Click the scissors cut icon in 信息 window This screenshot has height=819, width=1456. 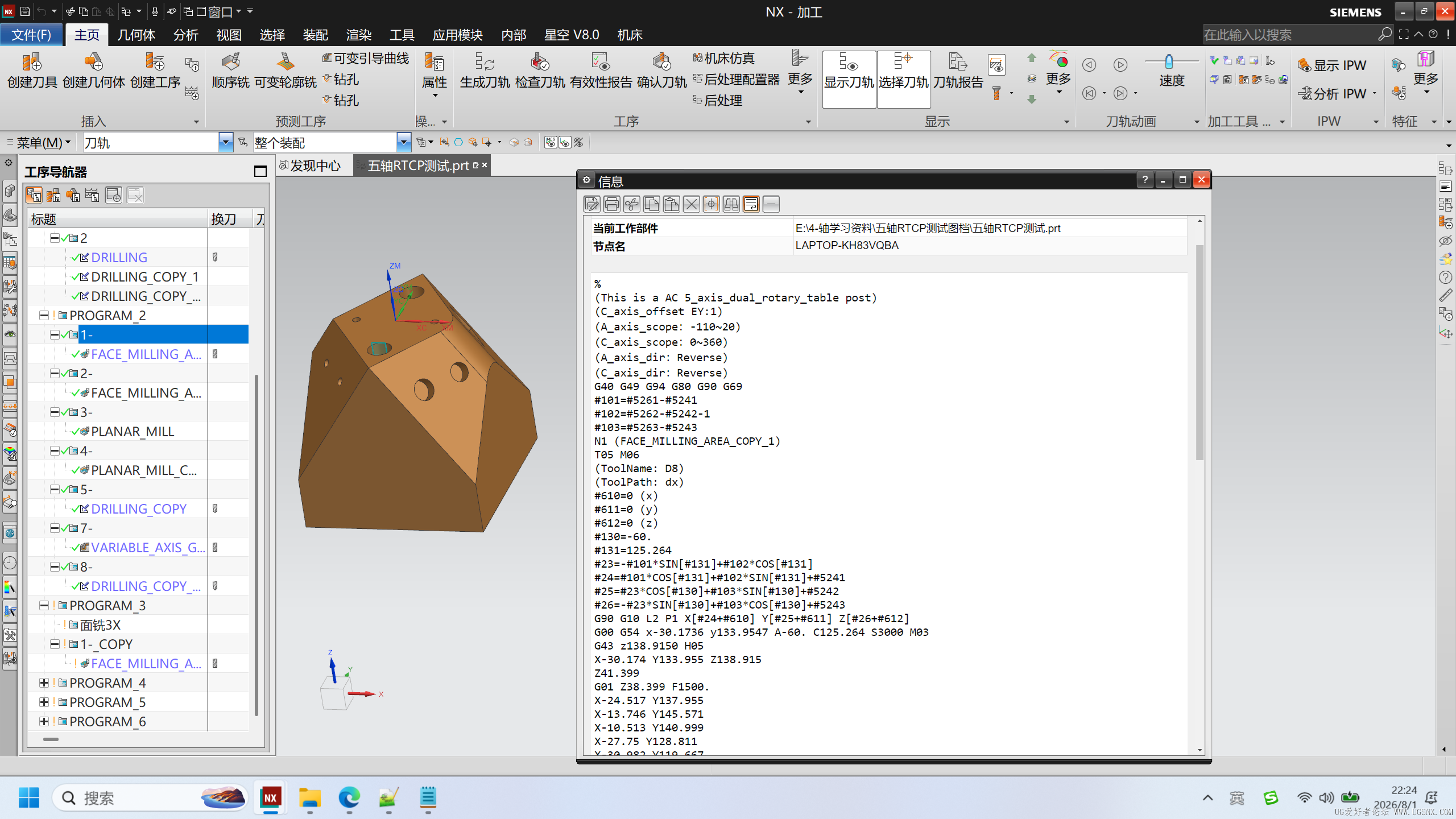tap(631, 204)
